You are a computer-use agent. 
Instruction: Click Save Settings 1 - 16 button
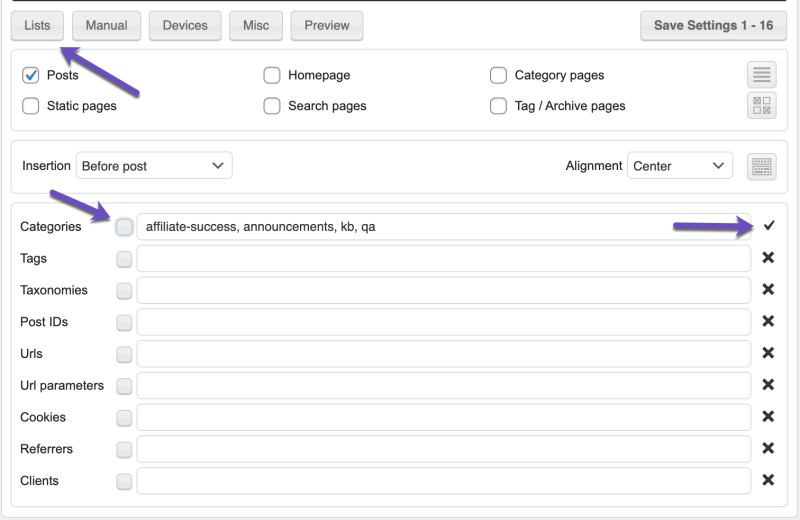713,26
